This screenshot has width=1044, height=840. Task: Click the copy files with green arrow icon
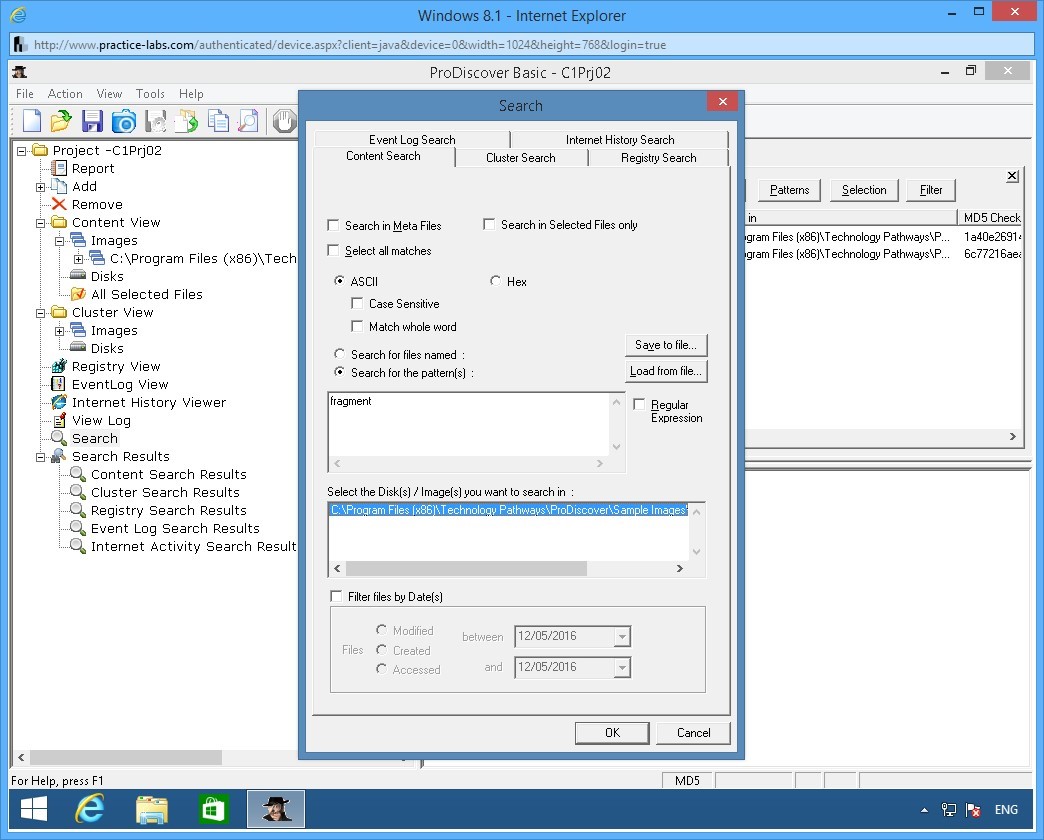tap(186, 121)
